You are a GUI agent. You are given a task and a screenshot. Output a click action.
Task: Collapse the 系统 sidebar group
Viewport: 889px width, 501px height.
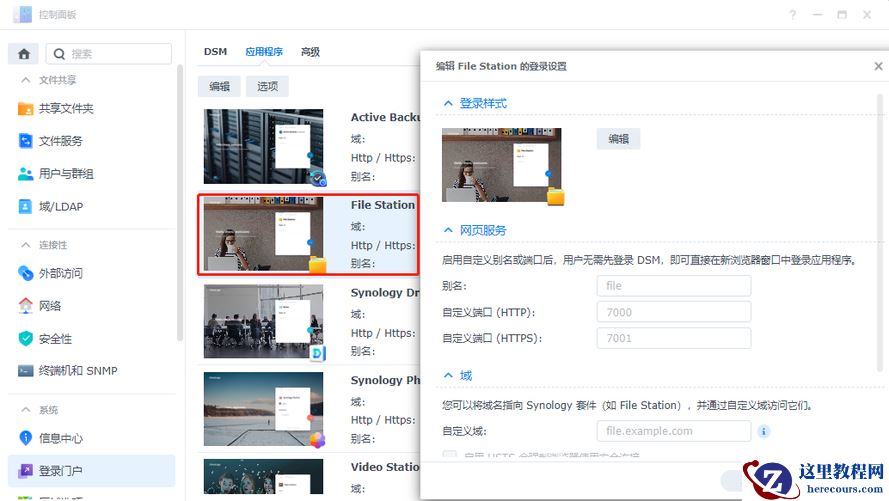[26, 410]
